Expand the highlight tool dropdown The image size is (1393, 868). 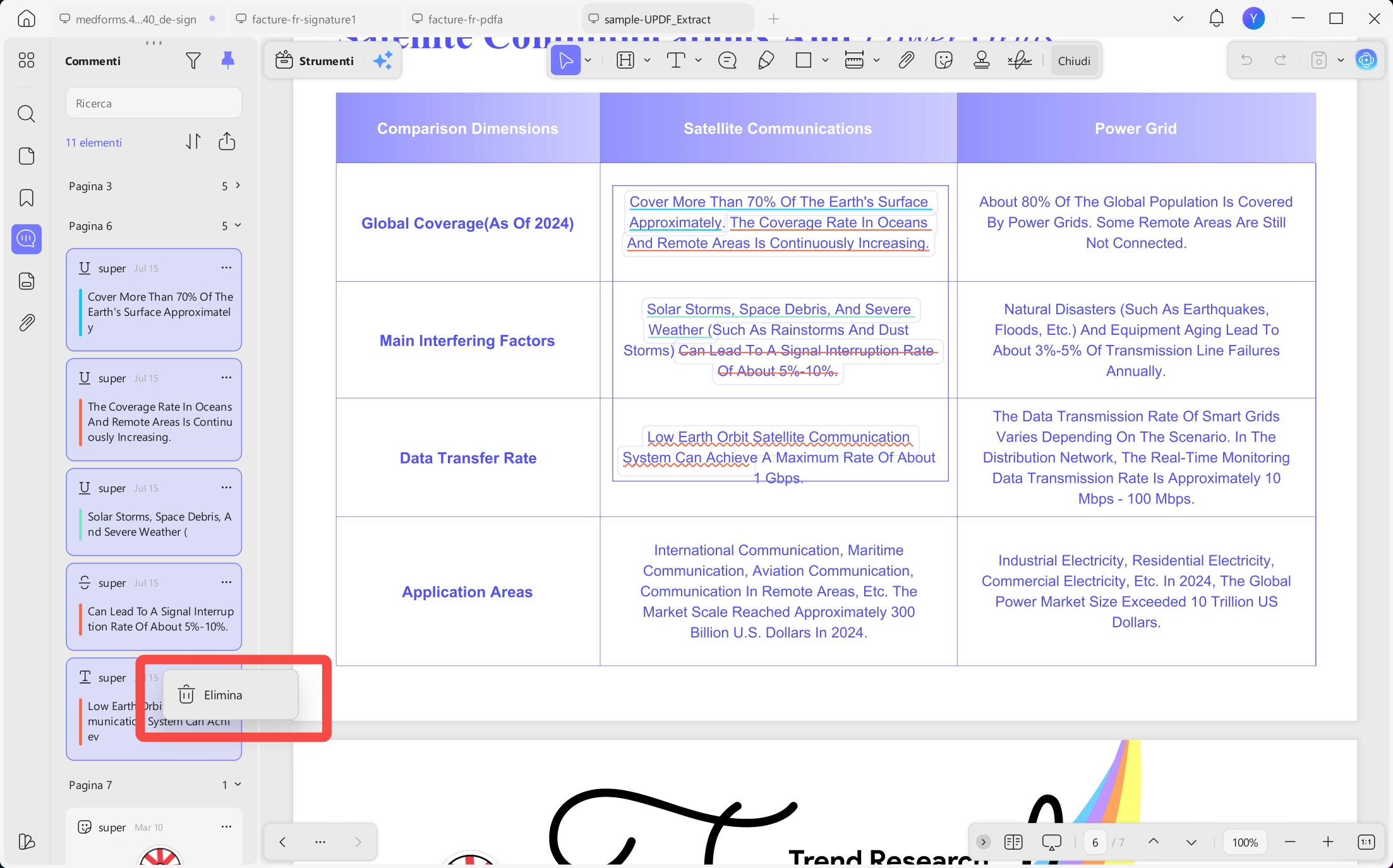(648, 61)
